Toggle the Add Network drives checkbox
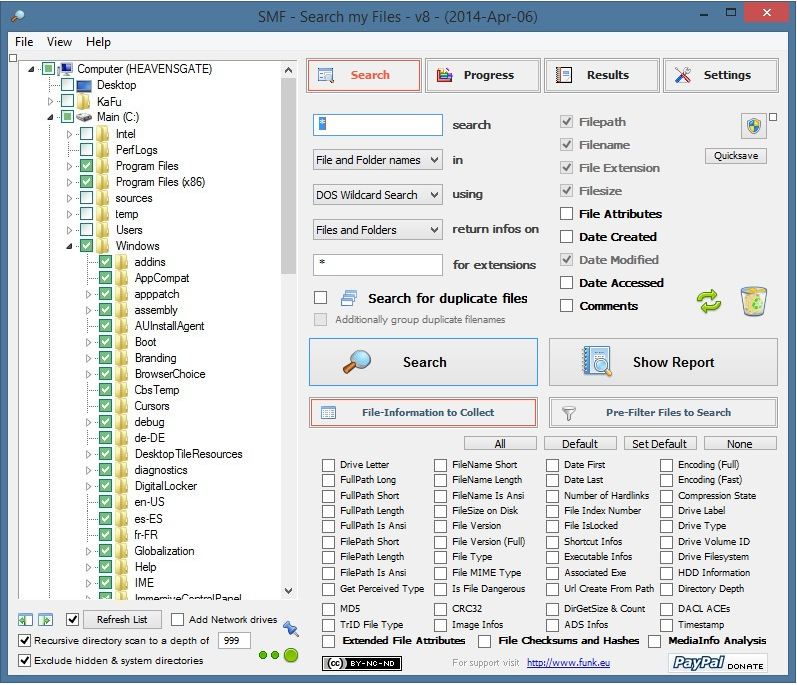The width and height of the screenshot is (797, 685). point(177,620)
